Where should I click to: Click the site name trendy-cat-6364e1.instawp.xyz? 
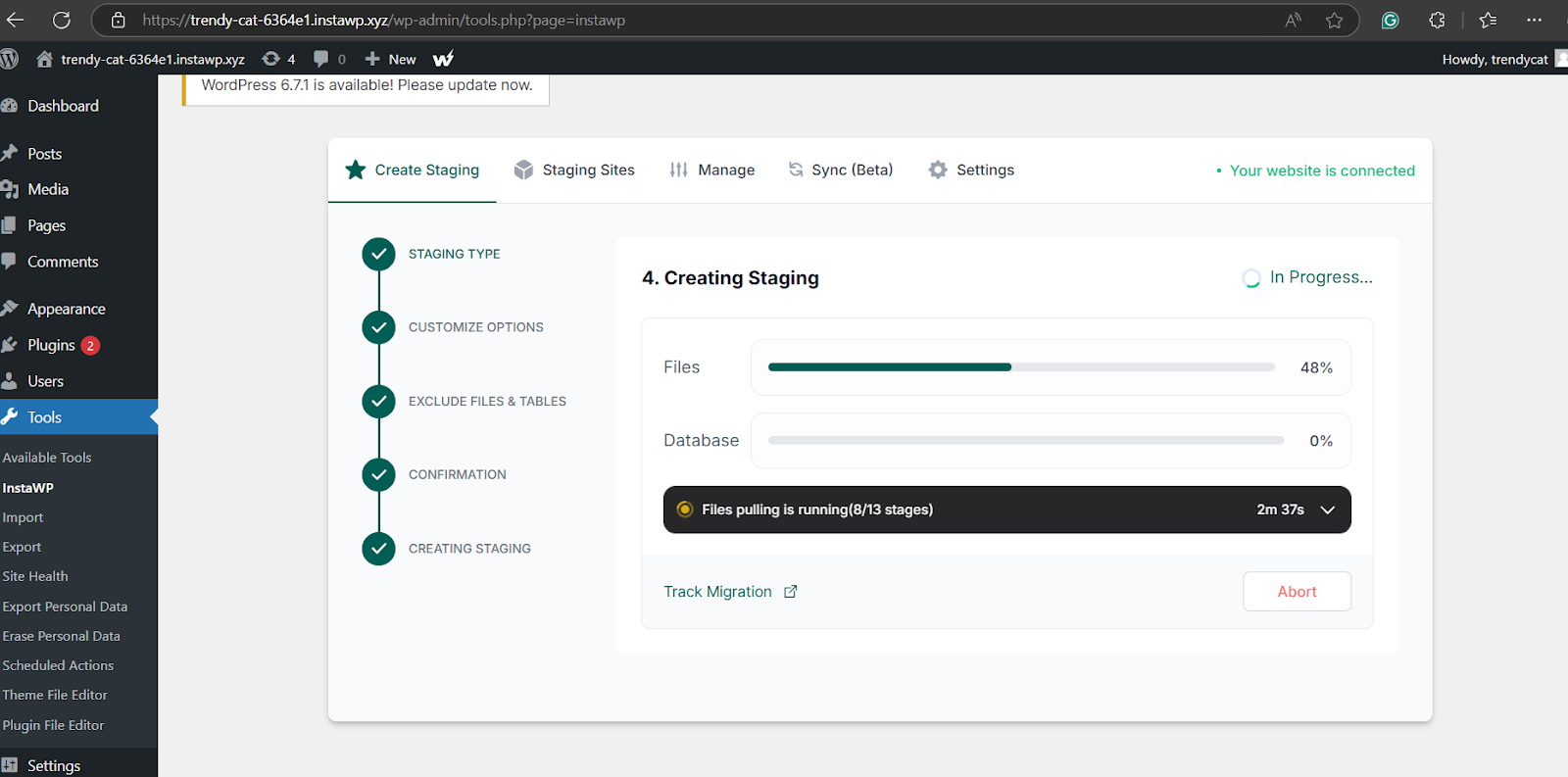(152, 59)
